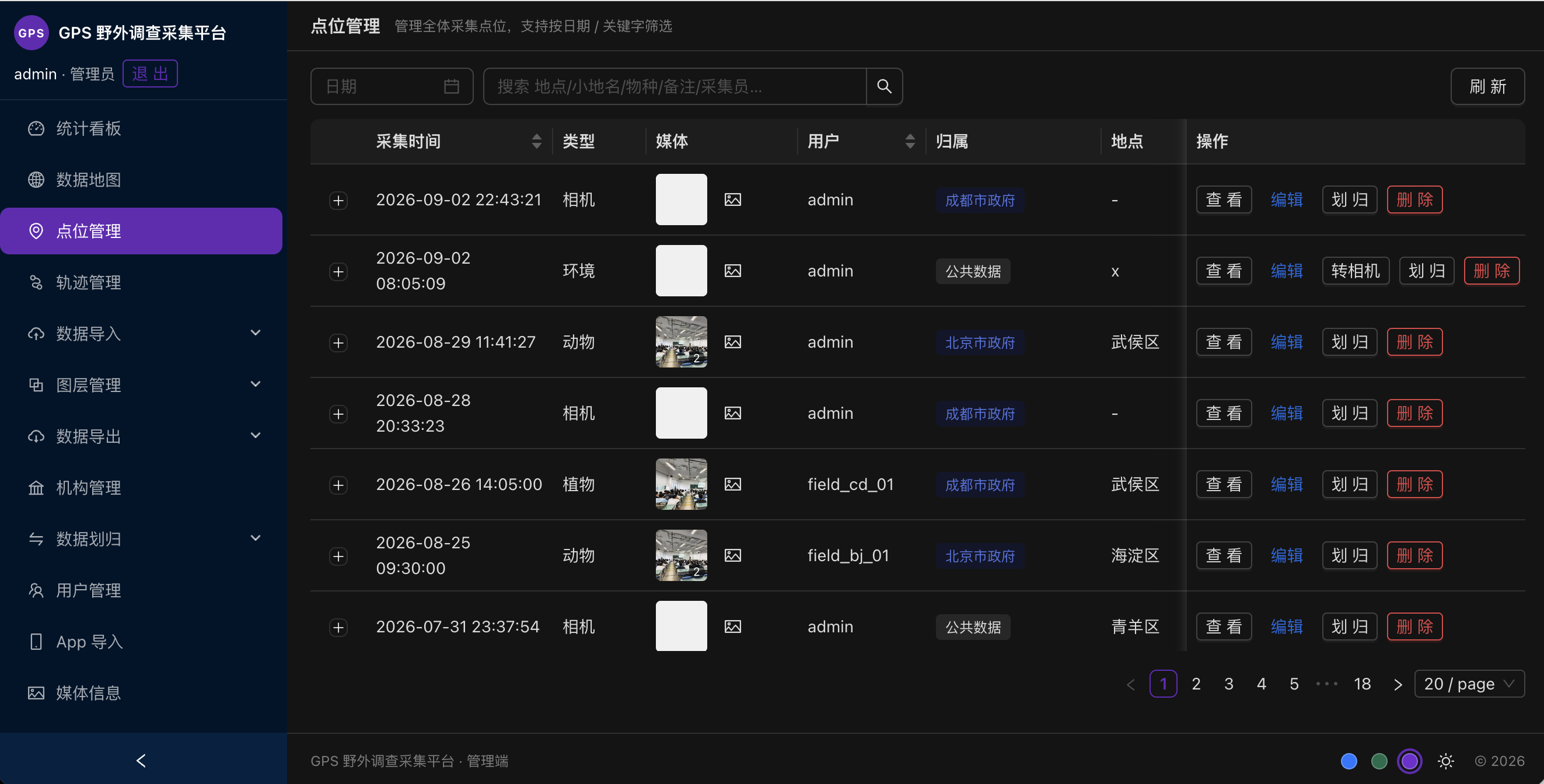Click the search magnifier icon button
Screen dimensions: 1544x784
(884, 86)
